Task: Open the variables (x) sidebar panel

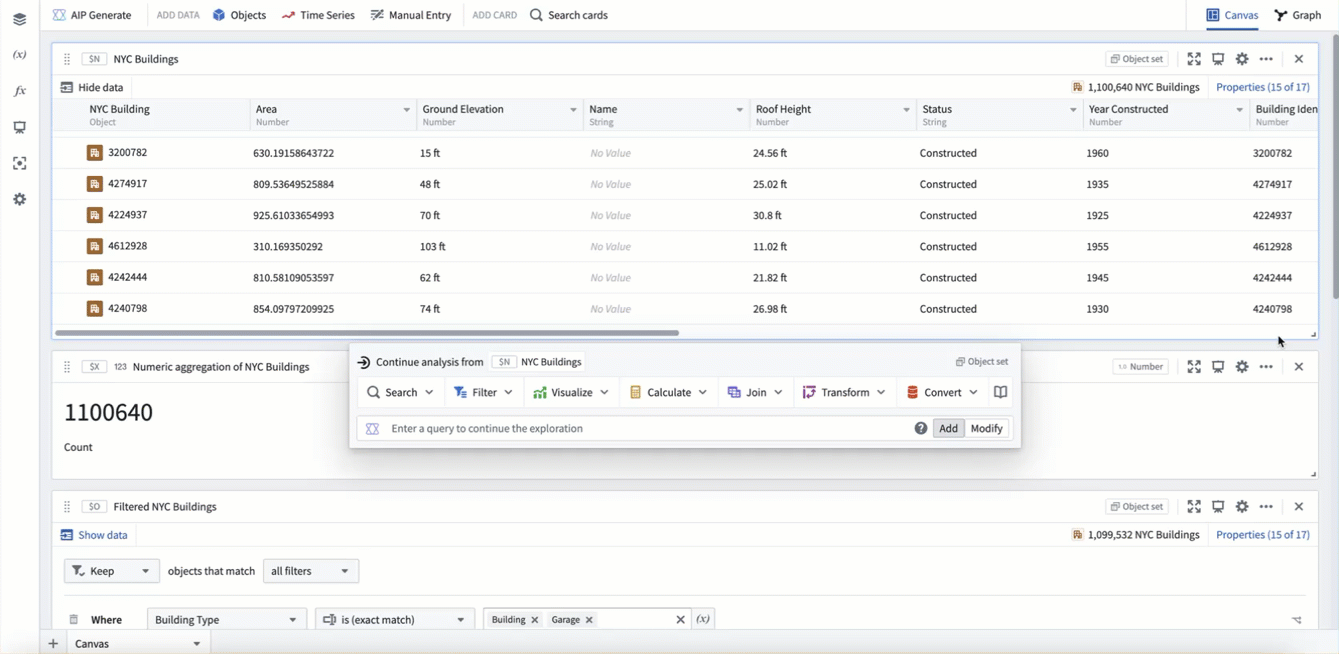Action: tap(19, 55)
